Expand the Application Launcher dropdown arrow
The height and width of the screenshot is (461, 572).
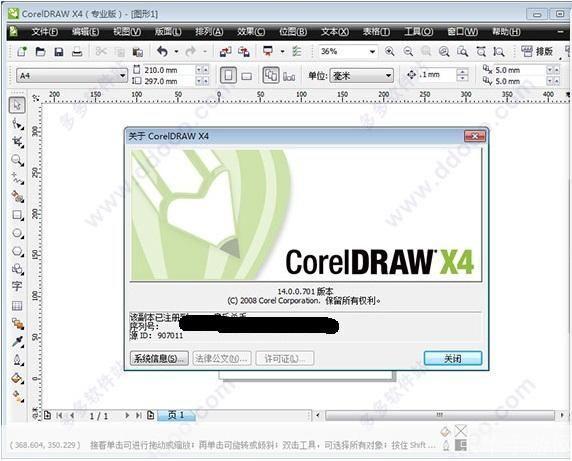(x=282, y=51)
